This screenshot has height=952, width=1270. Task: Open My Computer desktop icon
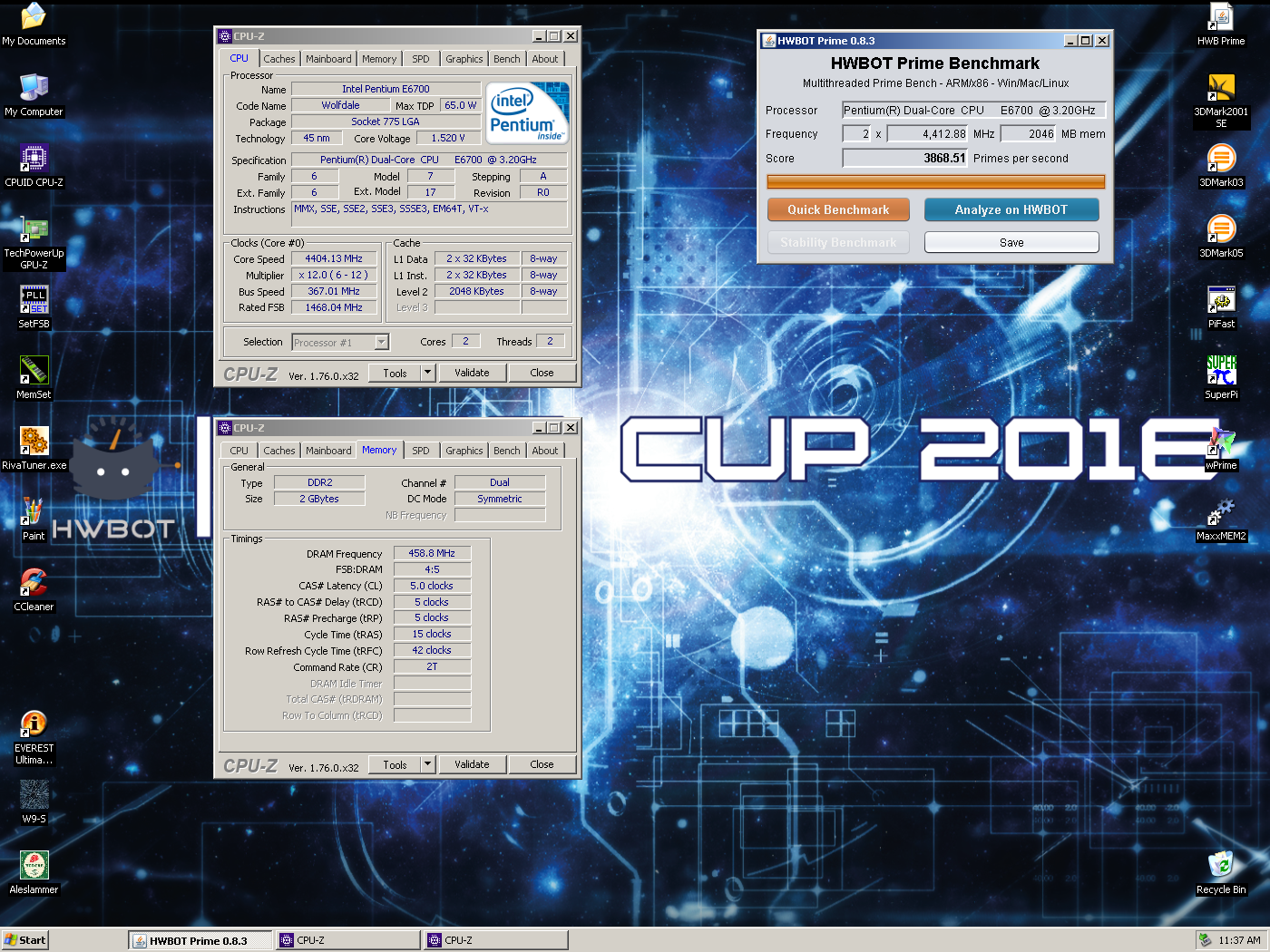(34, 95)
